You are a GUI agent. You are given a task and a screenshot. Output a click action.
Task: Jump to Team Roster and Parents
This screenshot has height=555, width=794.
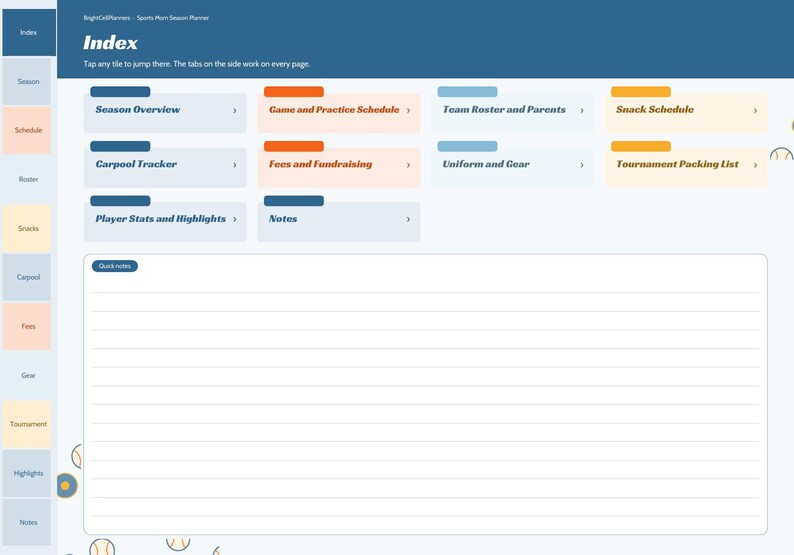click(512, 112)
